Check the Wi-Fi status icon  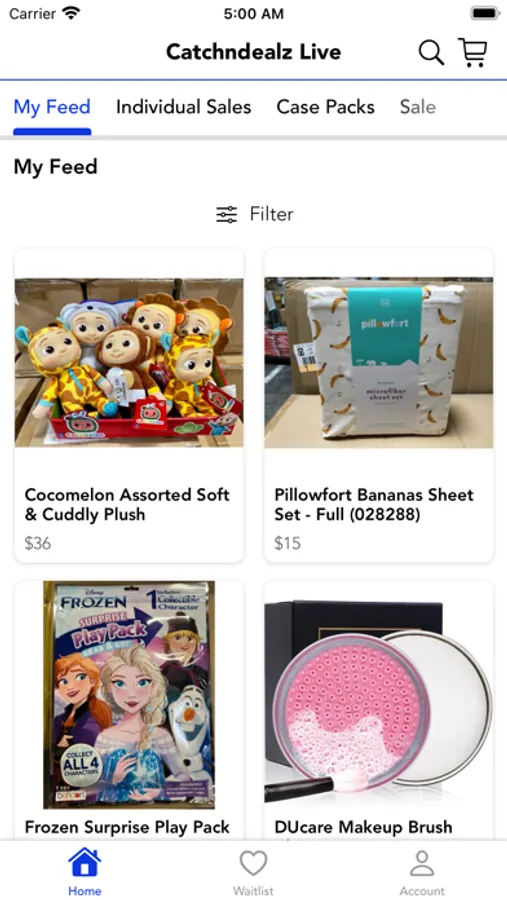[x=72, y=13]
